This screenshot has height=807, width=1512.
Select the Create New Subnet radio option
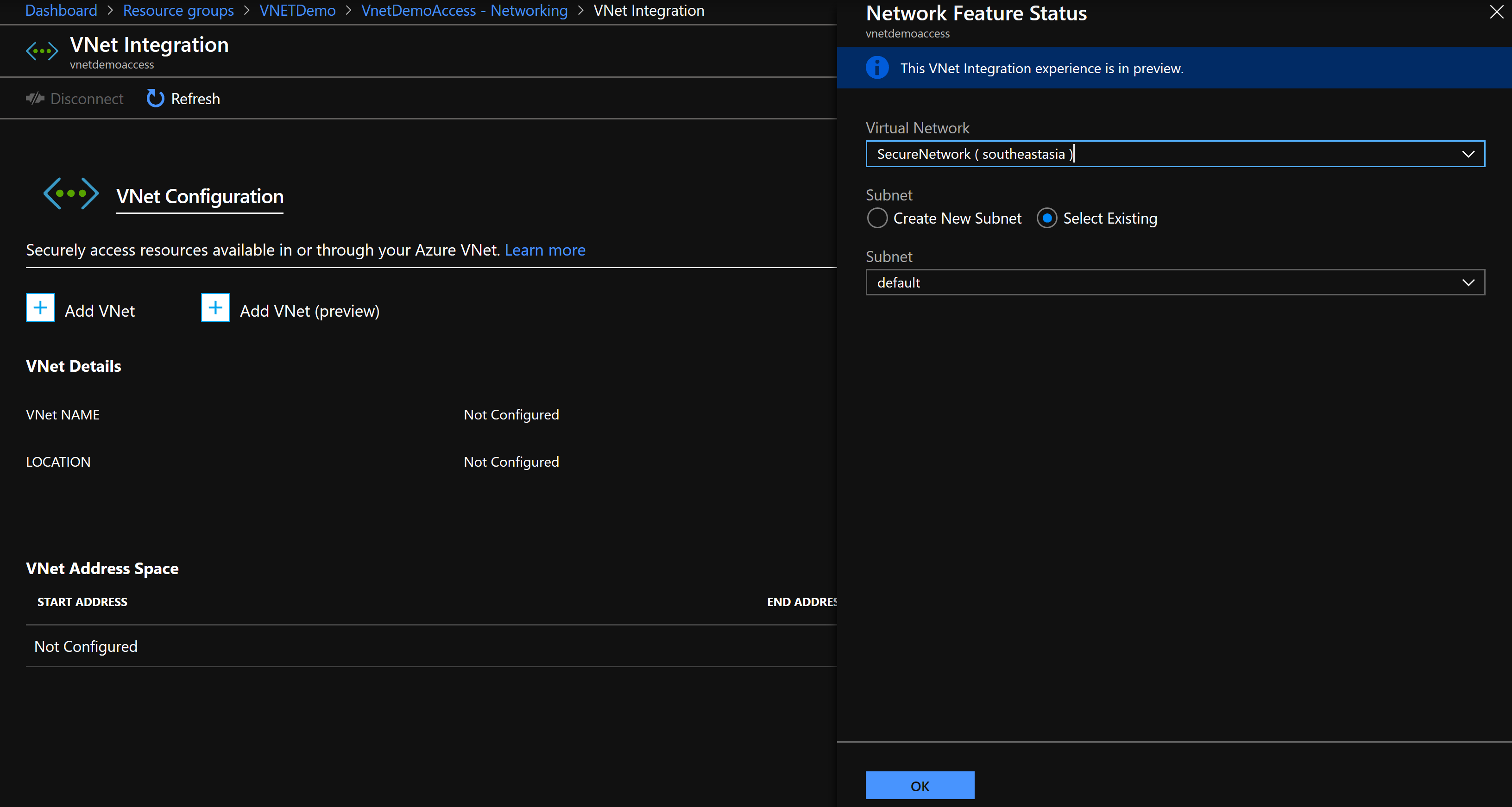pyautogui.click(x=877, y=218)
